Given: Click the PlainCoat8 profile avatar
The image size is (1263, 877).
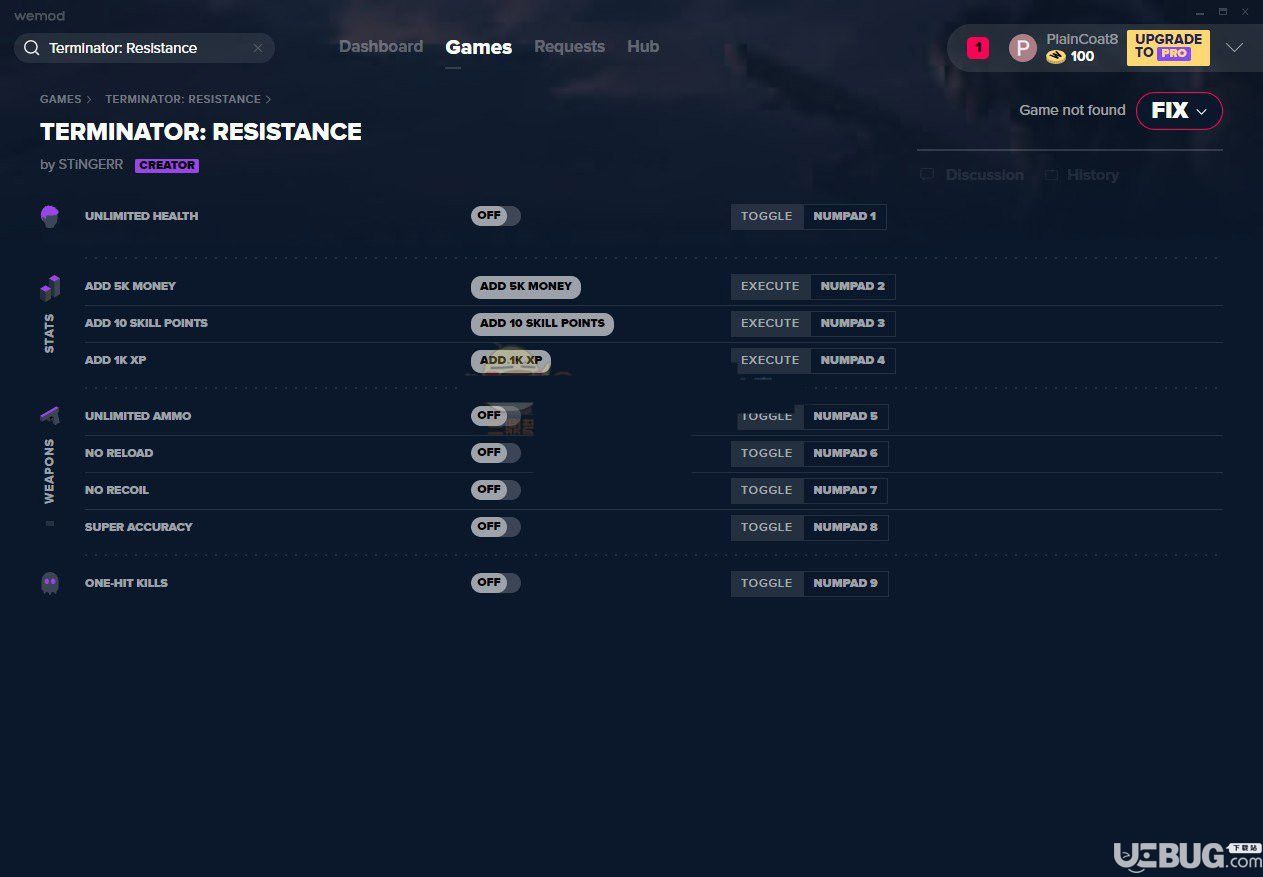Looking at the screenshot, I should coord(1023,48).
